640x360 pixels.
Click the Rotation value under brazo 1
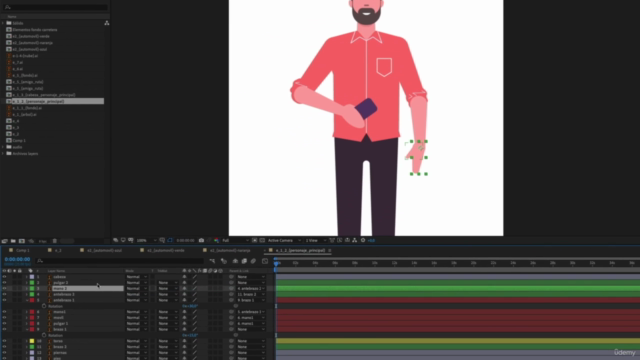click(190, 335)
